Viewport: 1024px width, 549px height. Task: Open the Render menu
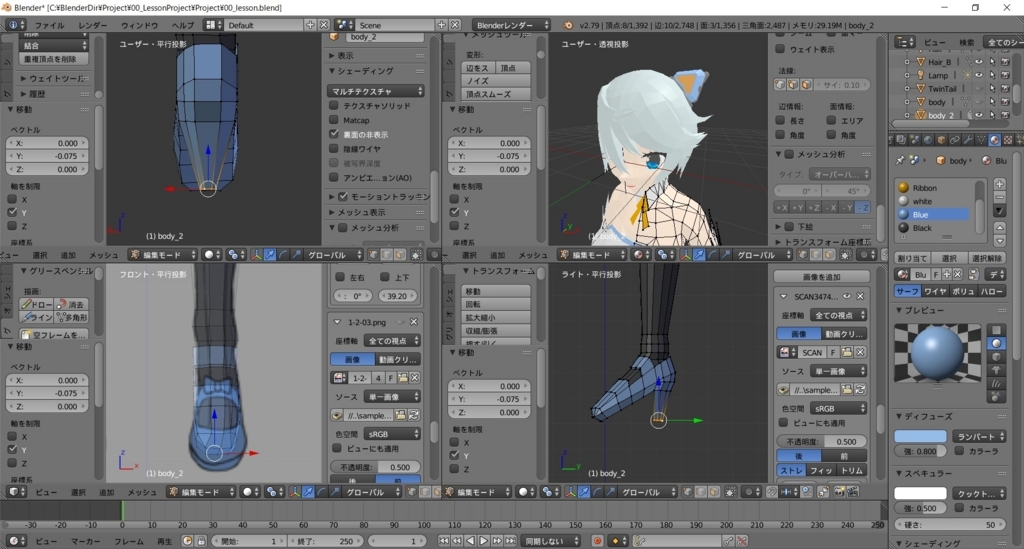click(93, 25)
